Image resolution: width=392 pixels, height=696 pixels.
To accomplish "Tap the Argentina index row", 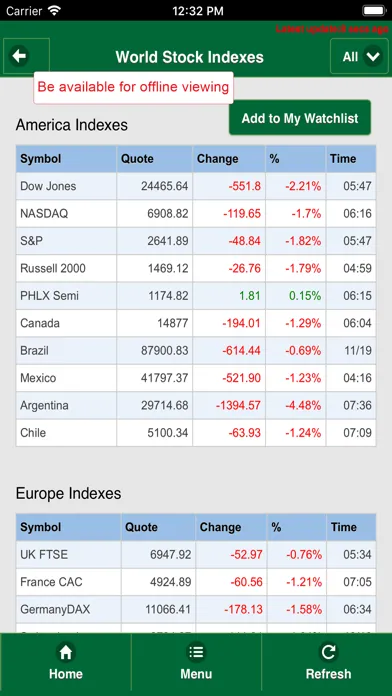I will (x=196, y=405).
